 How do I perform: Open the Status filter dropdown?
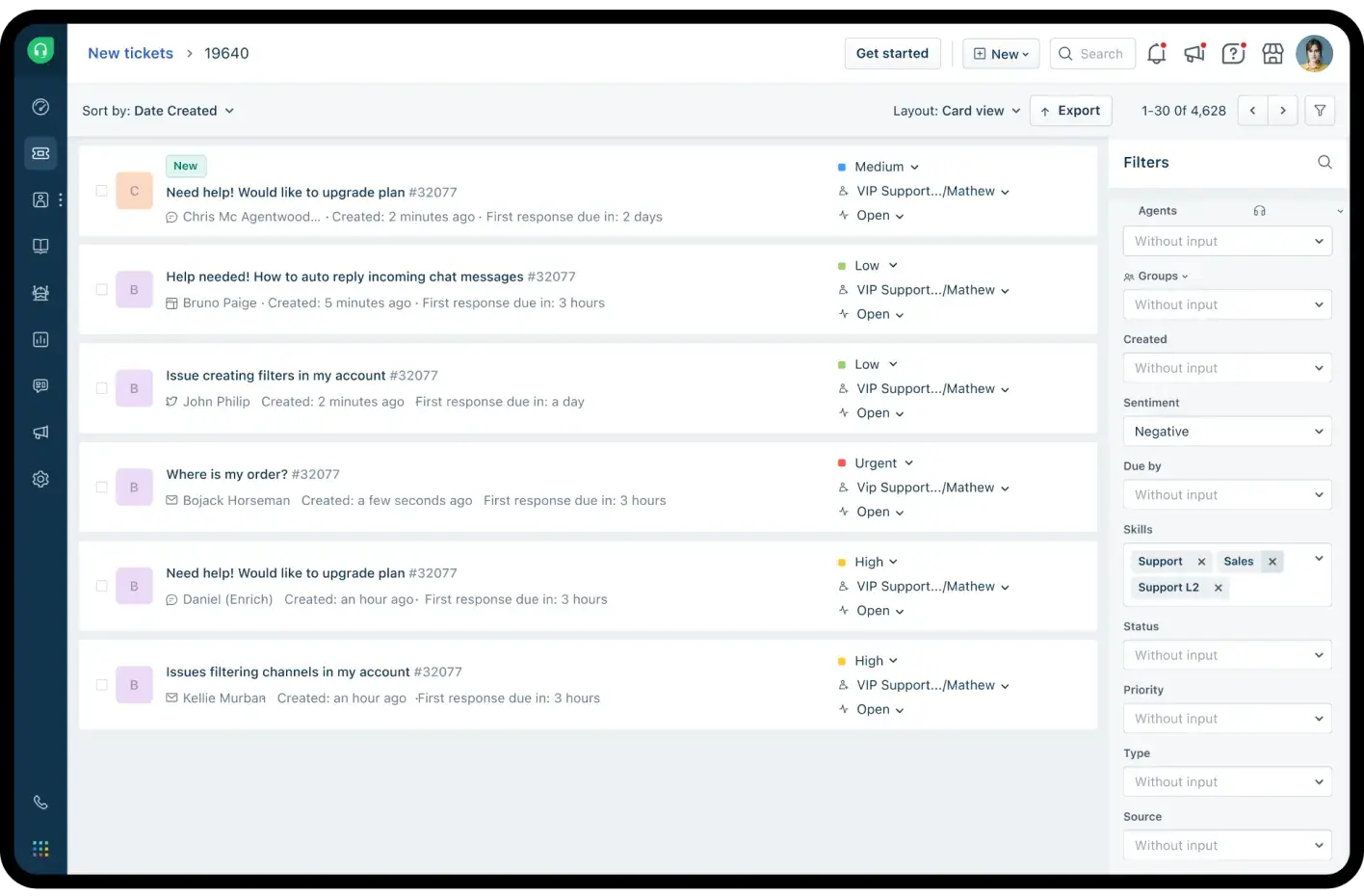point(1227,655)
